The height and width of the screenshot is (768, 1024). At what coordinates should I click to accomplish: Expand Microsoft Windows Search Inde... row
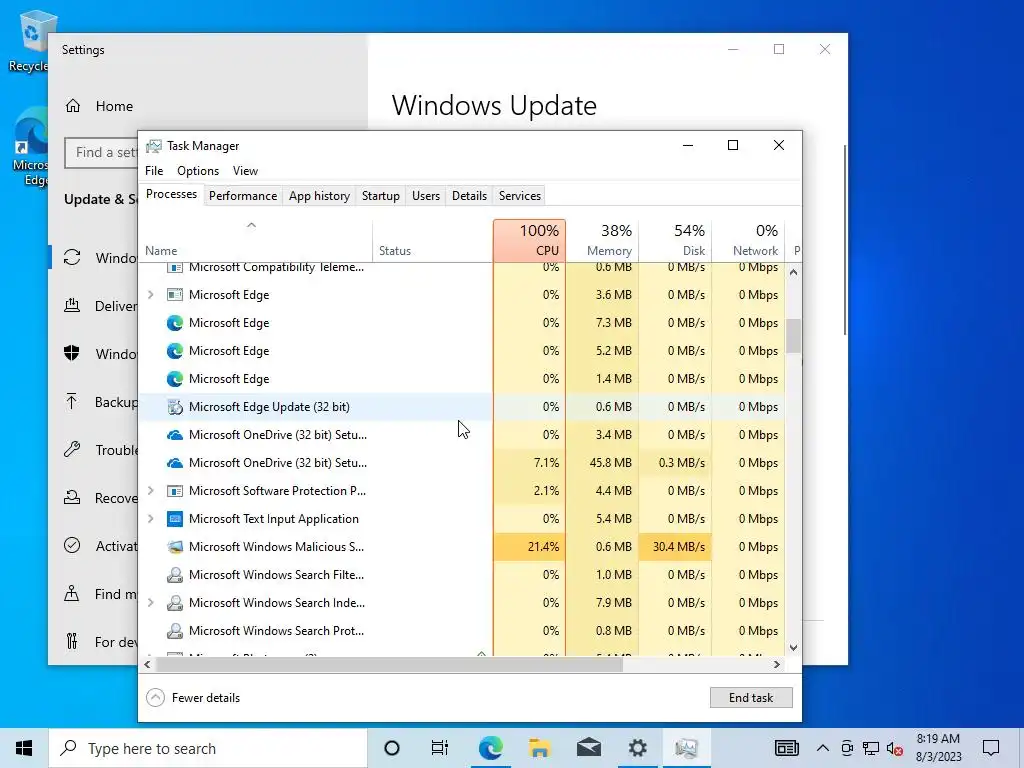[x=151, y=603]
